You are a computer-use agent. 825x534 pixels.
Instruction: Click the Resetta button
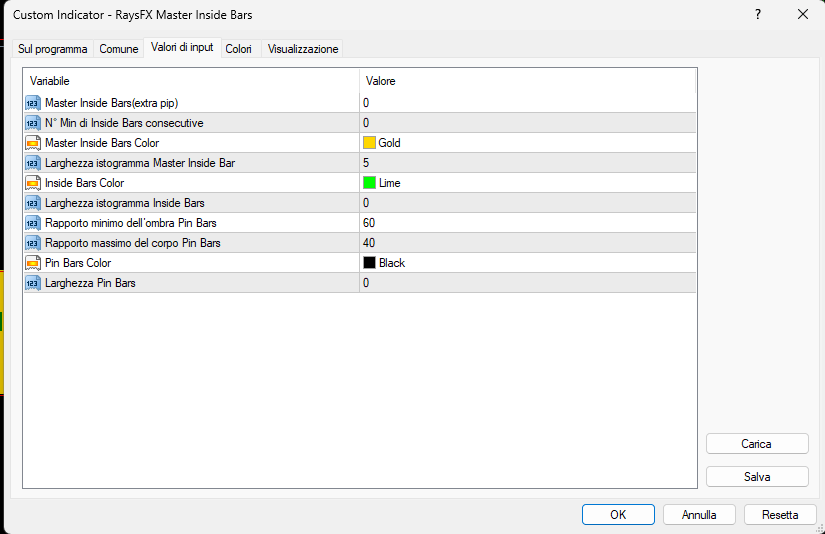point(780,515)
